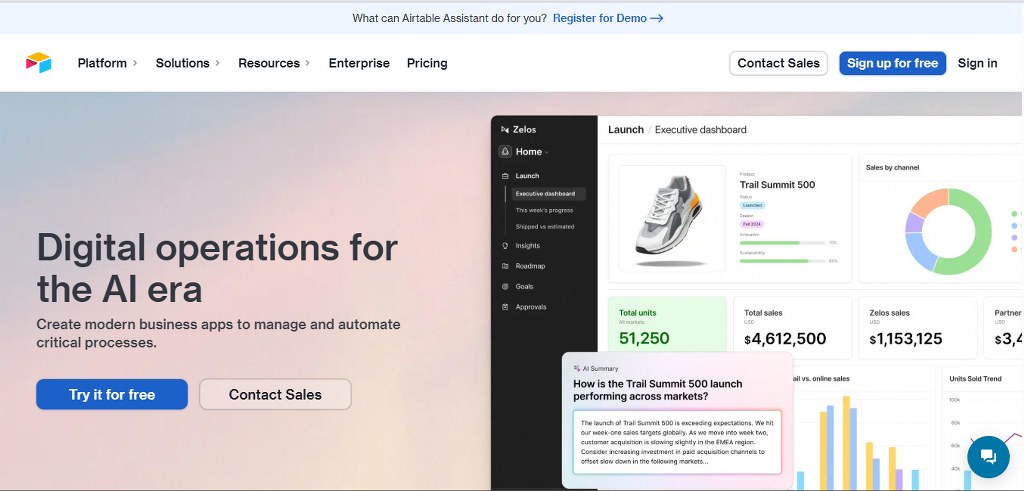Image resolution: width=1024 pixels, height=491 pixels.
Task: Open the Enterprise page
Action: [359, 63]
